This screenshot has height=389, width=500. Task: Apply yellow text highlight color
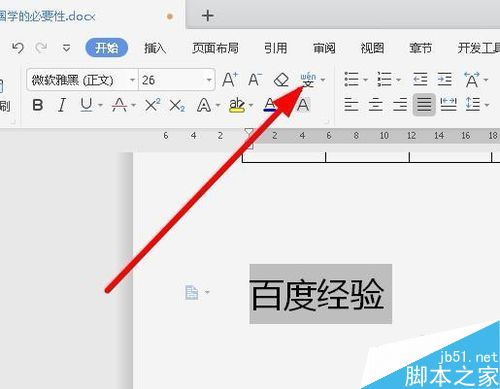237,105
